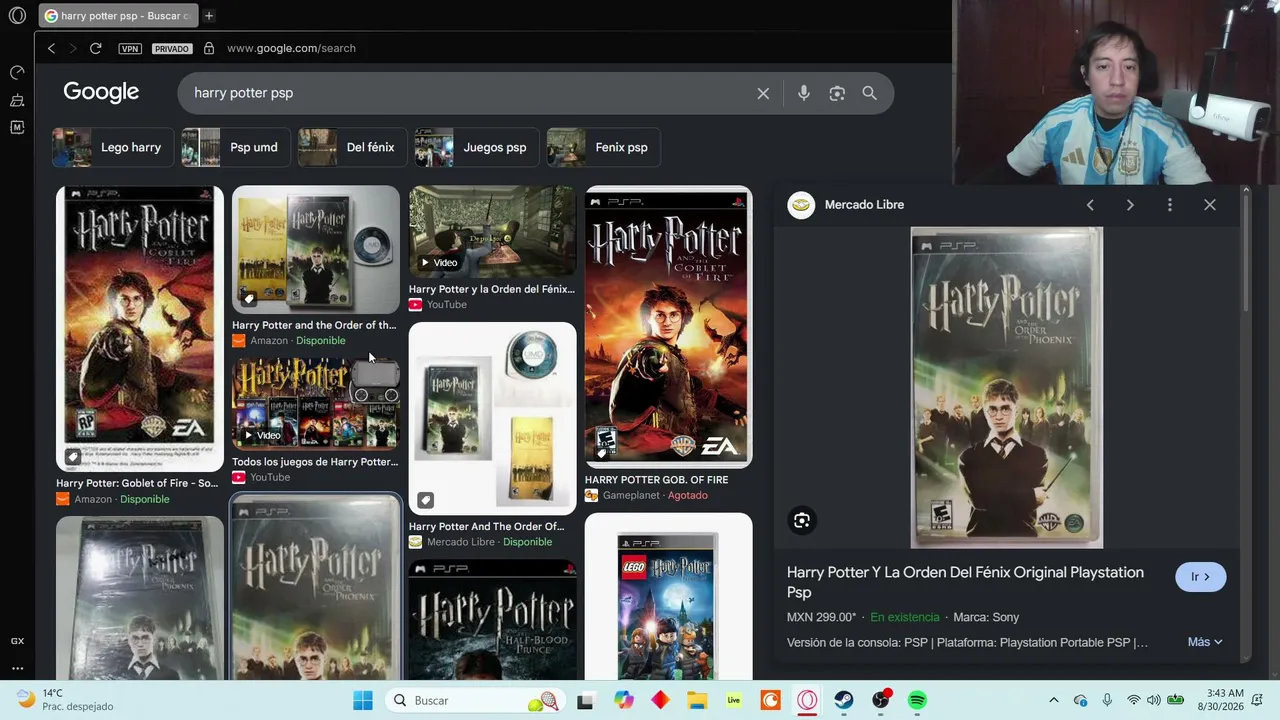Click the GX corner icon in sidebar
1280x720 pixels.
17,641
